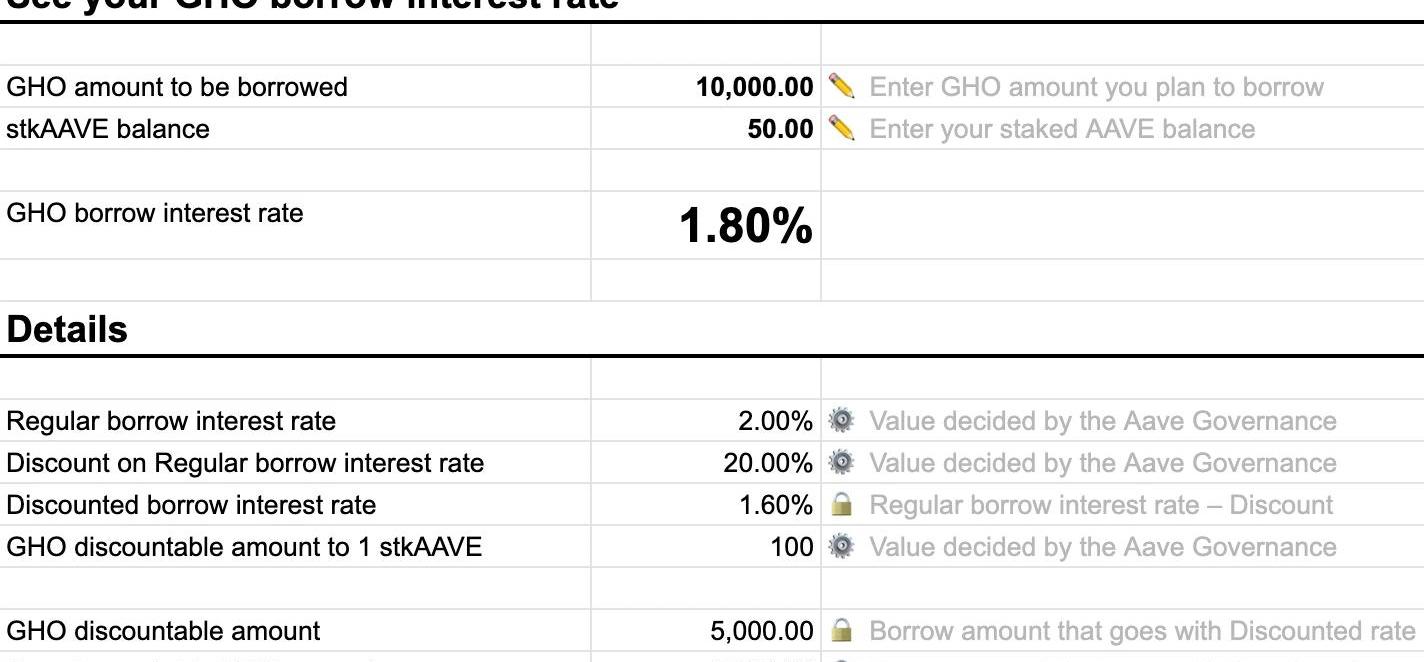
Task: Click gear icon beside discountable amount per stkAAVE
Action: pyautogui.click(x=842, y=547)
